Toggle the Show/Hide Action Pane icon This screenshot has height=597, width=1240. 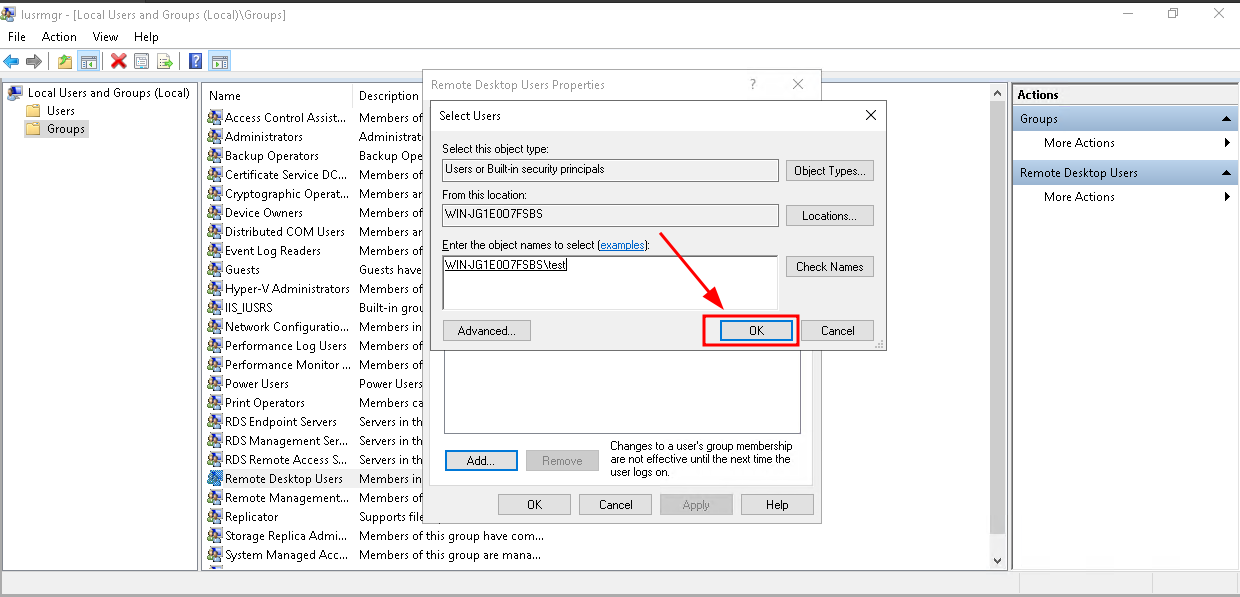220,62
